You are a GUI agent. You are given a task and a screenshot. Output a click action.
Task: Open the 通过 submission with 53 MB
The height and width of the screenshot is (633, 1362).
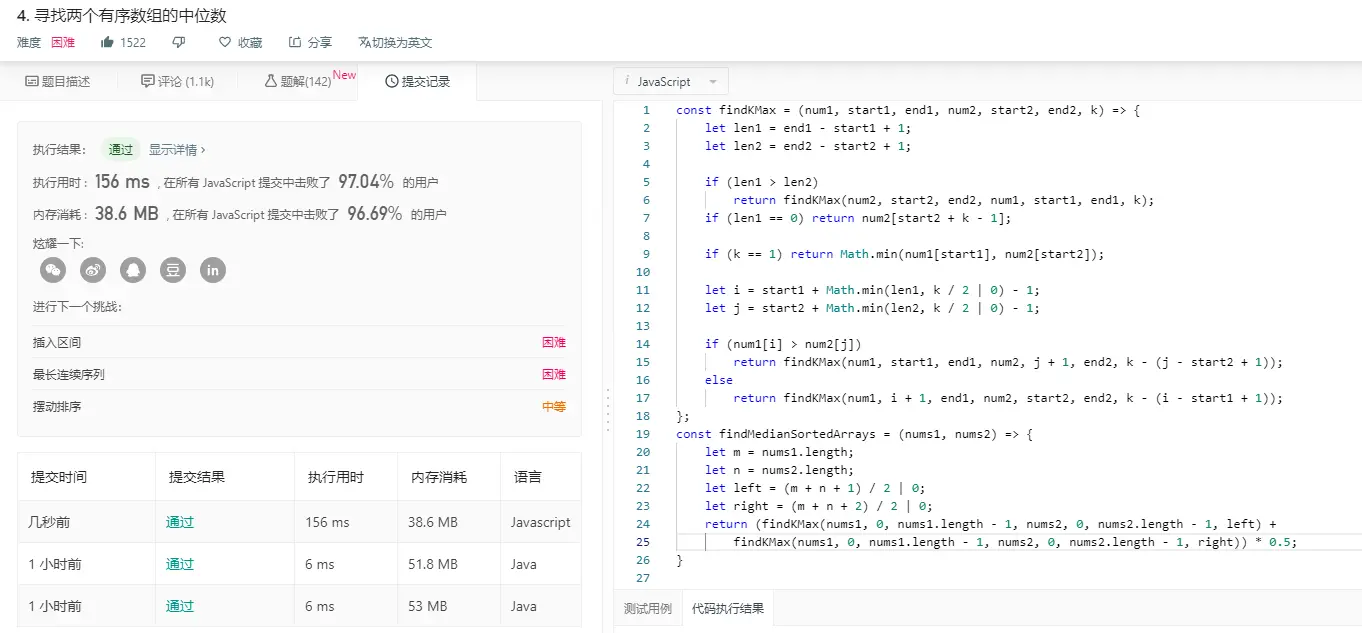(180, 606)
